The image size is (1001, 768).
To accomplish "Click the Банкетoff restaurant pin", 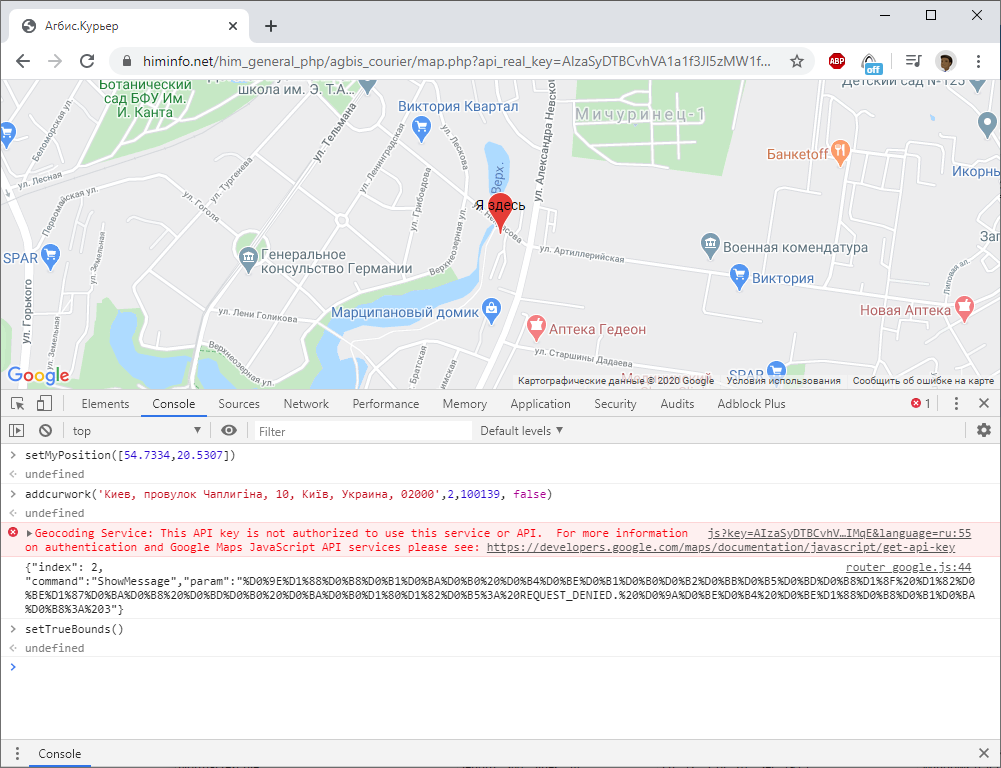I will (x=841, y=153).
